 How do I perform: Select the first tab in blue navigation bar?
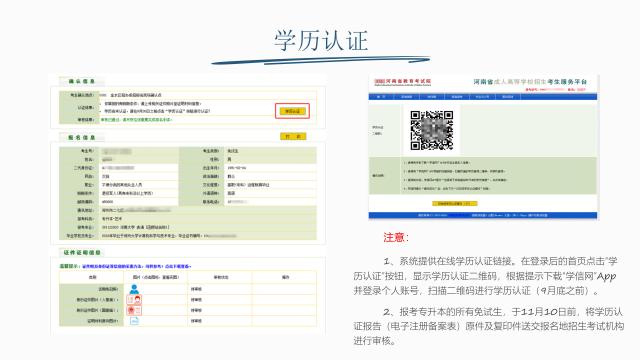click(x=381, y=97)
